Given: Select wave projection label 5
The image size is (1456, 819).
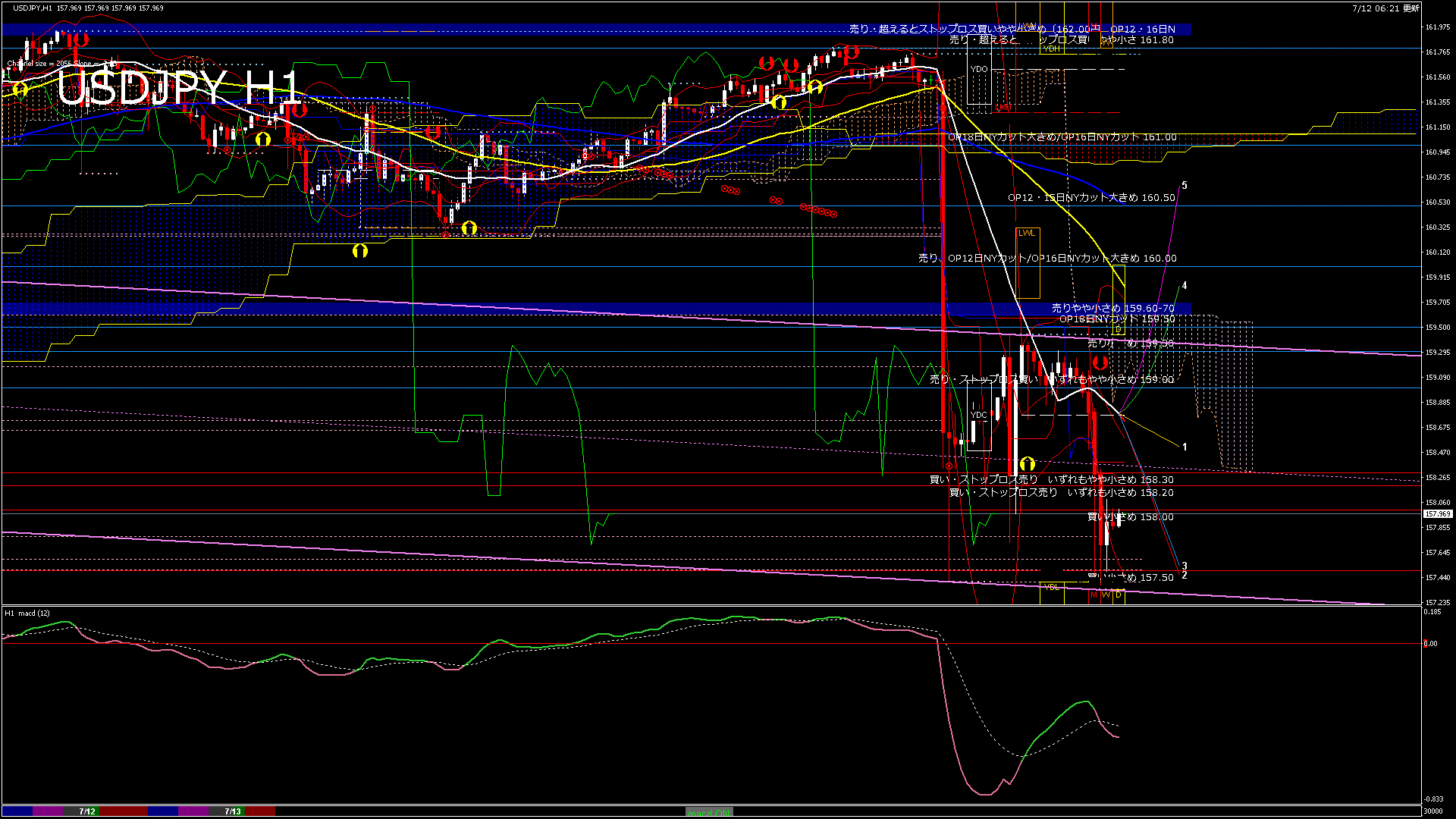Looking at the screenshot, I should click(1185, 185).
